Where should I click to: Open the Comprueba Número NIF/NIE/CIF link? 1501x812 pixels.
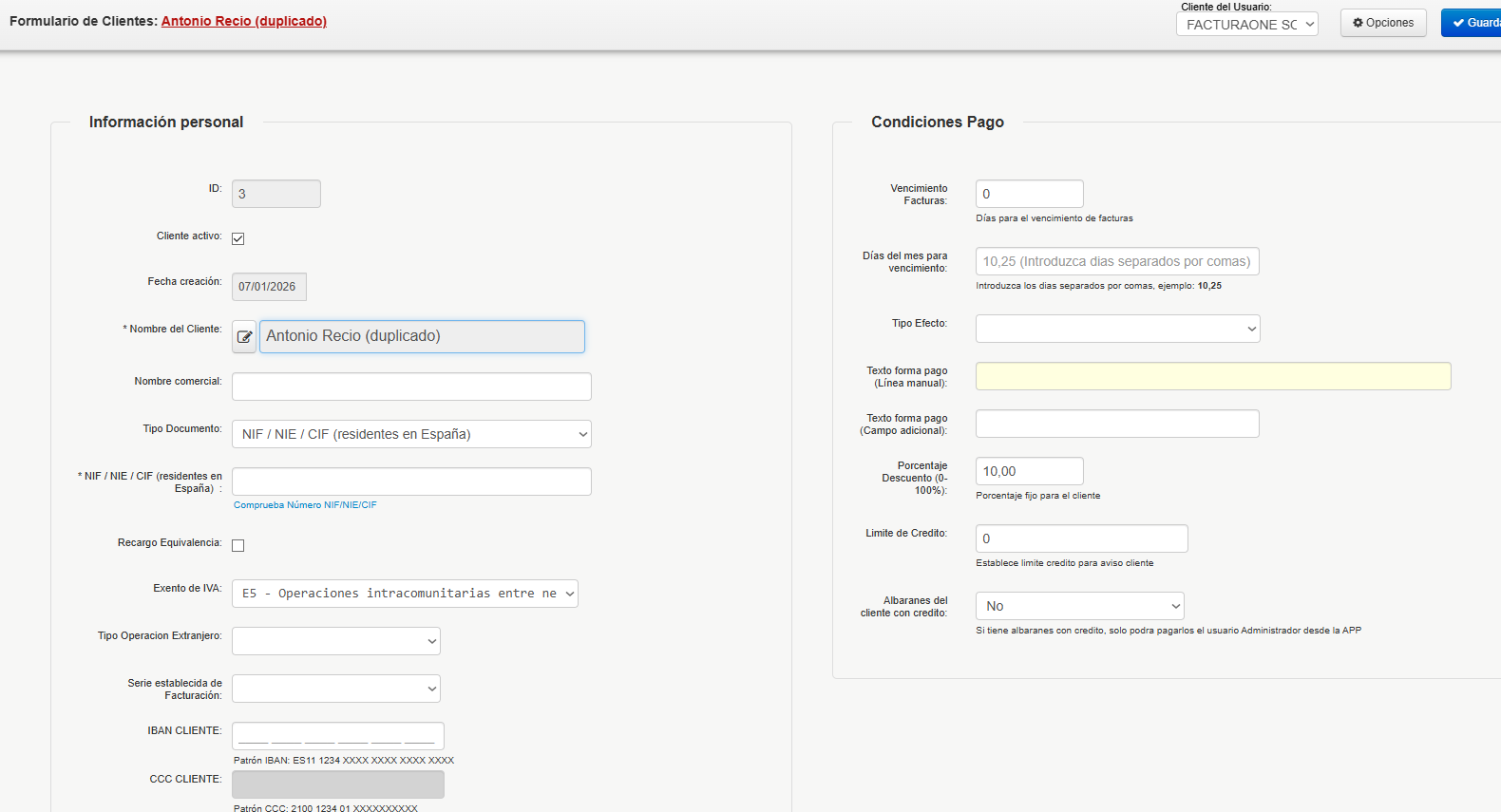coord(305,505)
